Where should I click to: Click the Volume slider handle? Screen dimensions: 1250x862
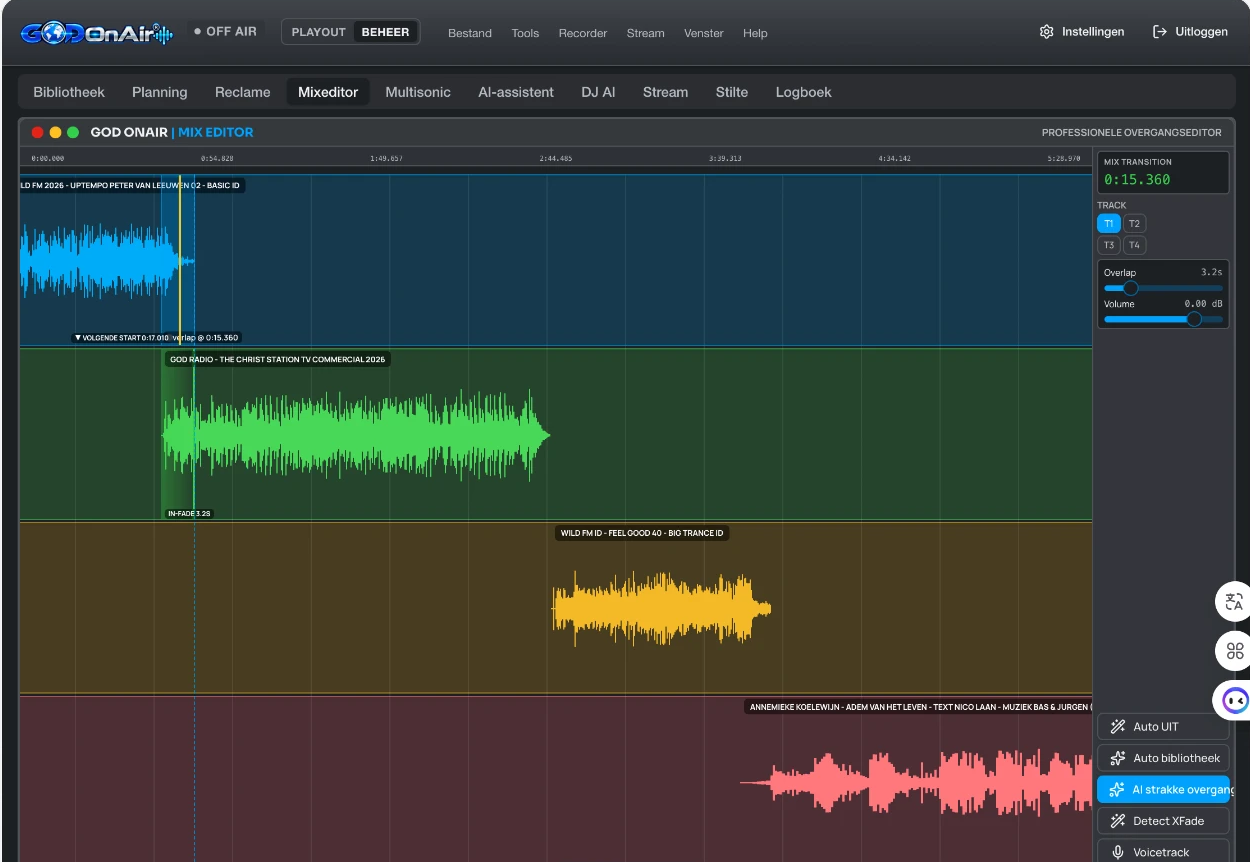pos(1194,319)
